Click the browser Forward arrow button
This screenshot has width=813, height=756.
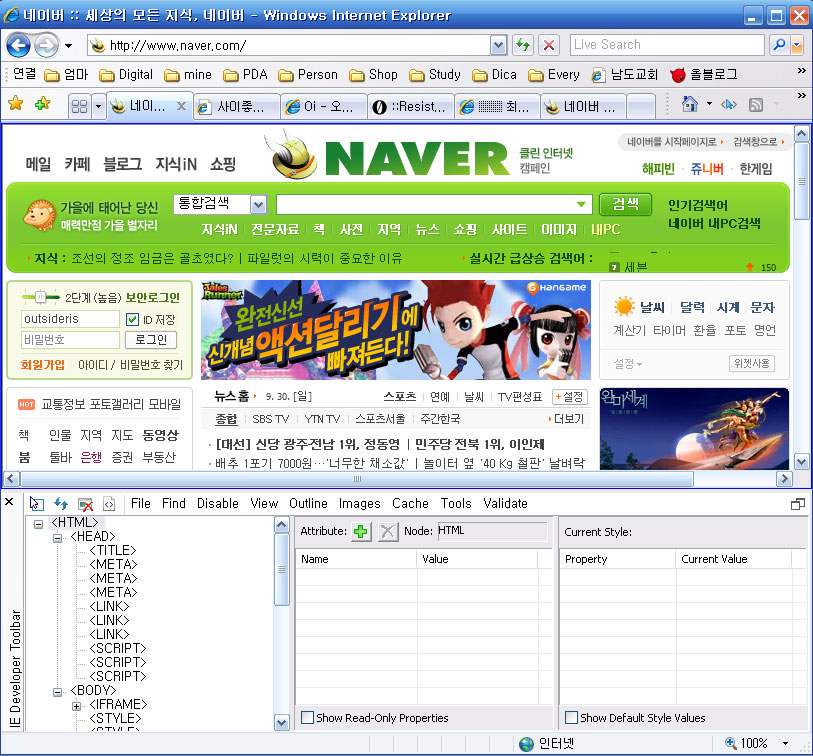(46, 46)
